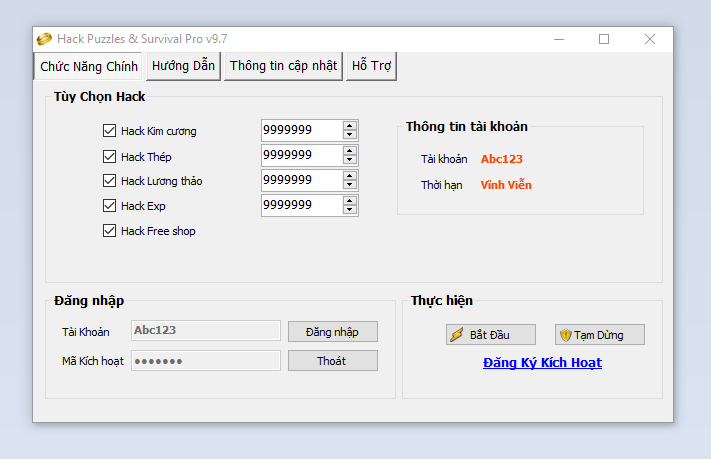The image size is (711, 459).
Task: Focus the Mã Kích hoạt password field
Action: click(205, 360)
